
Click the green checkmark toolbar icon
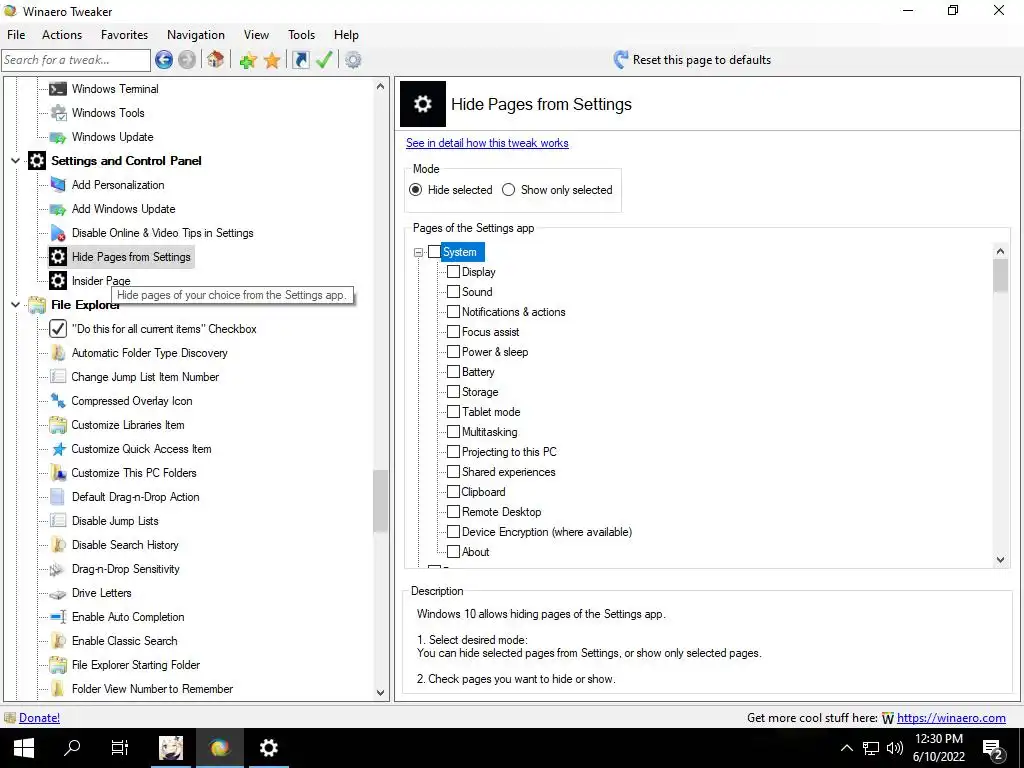click(325, 60)
